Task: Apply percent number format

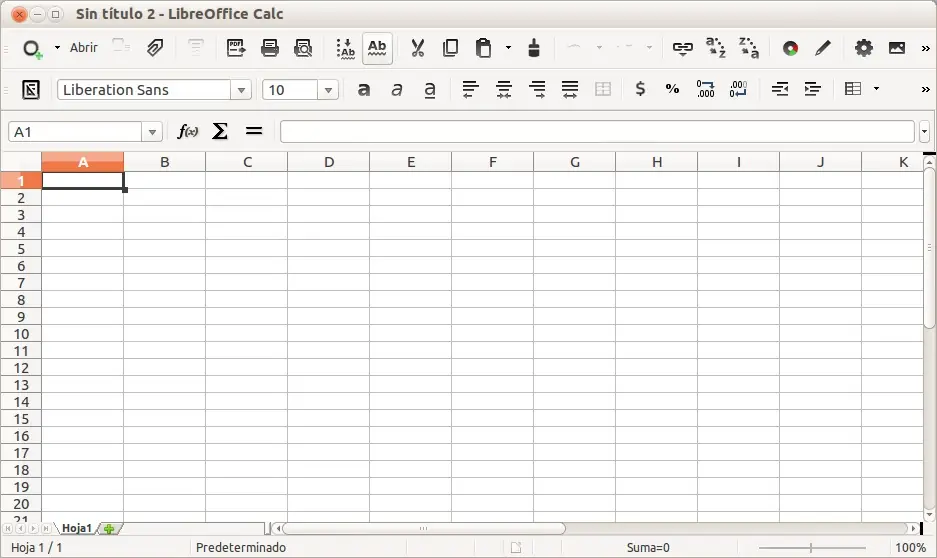Action: pyautogui.click(x=672, y=89)
